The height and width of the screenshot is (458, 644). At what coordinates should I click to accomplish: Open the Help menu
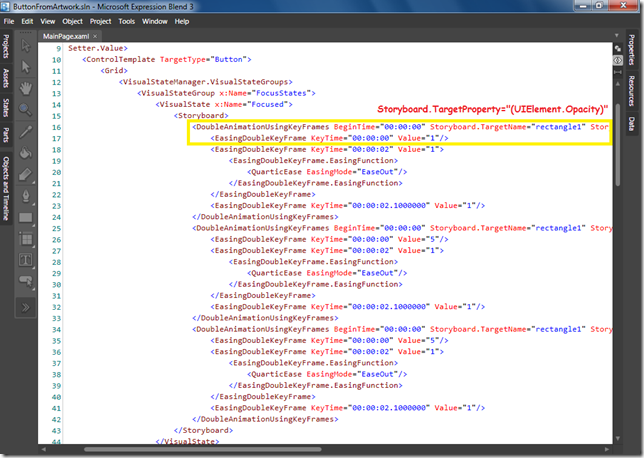[x=182, y=21]
